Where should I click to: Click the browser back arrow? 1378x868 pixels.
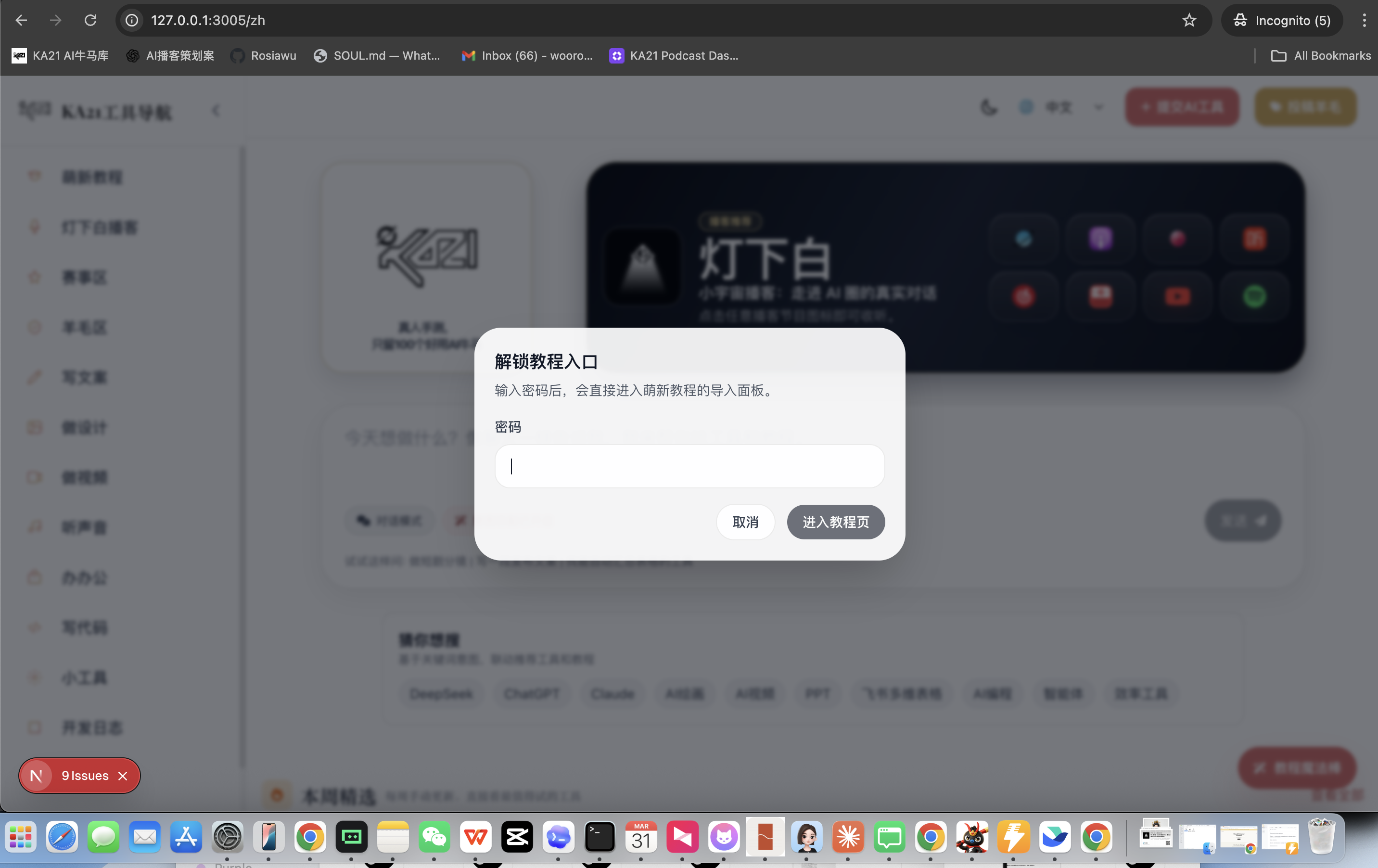(21, 21)
